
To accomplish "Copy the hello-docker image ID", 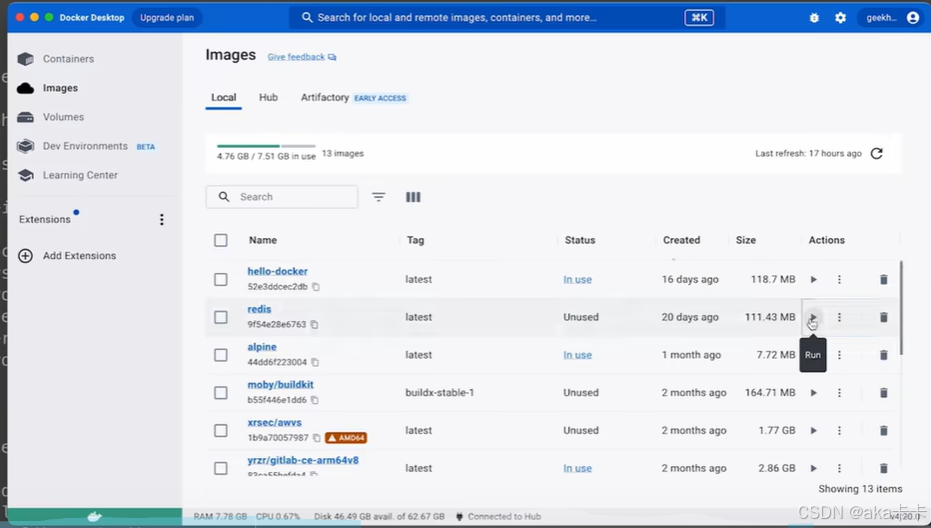I will [x=316, y=287].
